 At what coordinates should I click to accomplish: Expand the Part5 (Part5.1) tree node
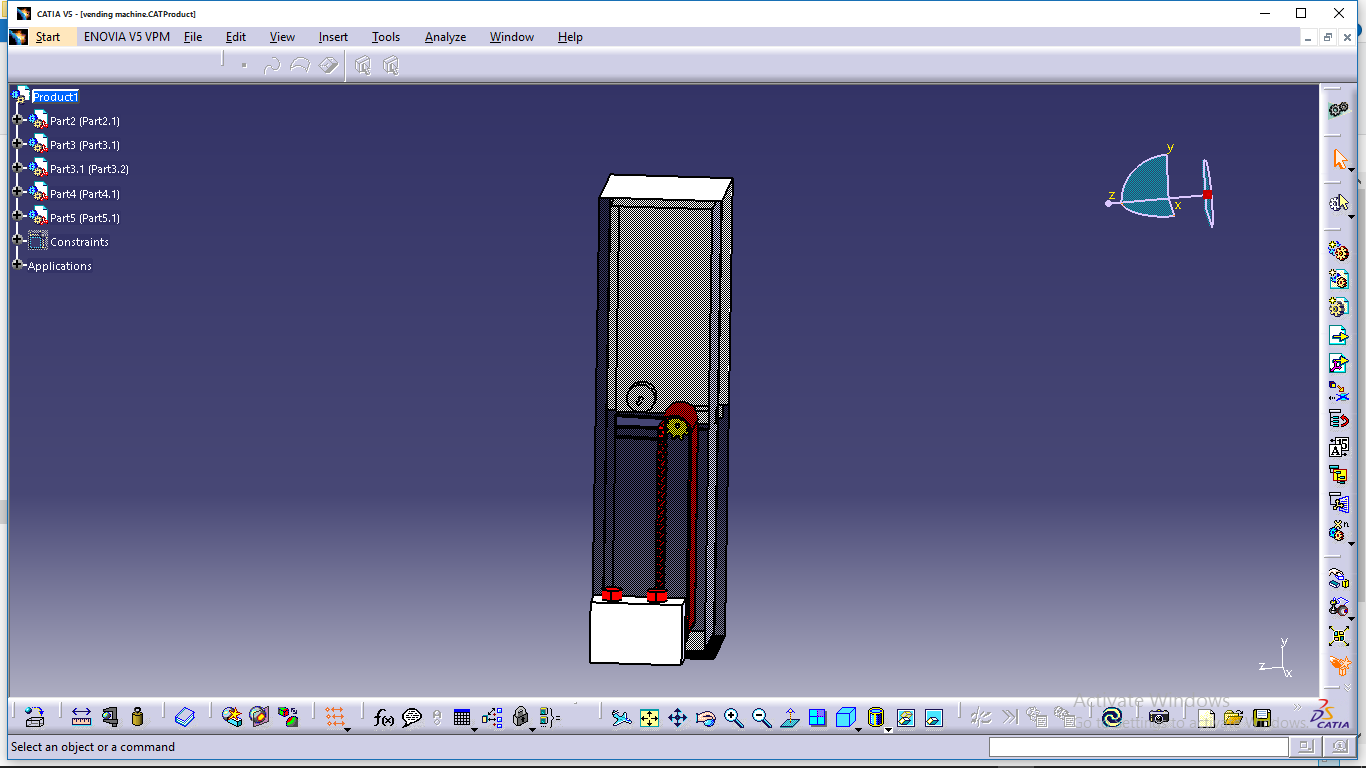click(17, 216)
